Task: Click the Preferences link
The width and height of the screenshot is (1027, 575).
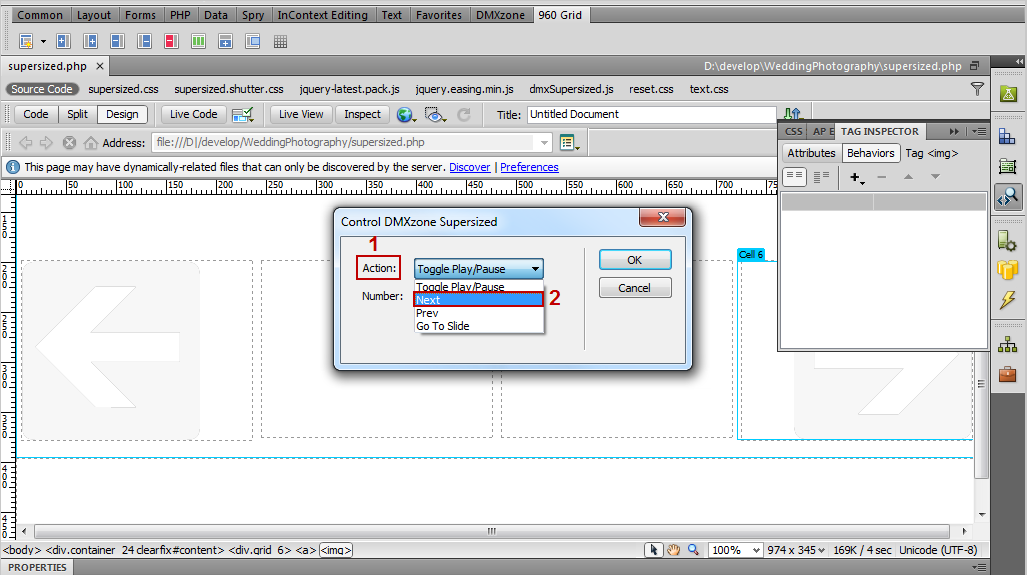Action: coord(529,167)
